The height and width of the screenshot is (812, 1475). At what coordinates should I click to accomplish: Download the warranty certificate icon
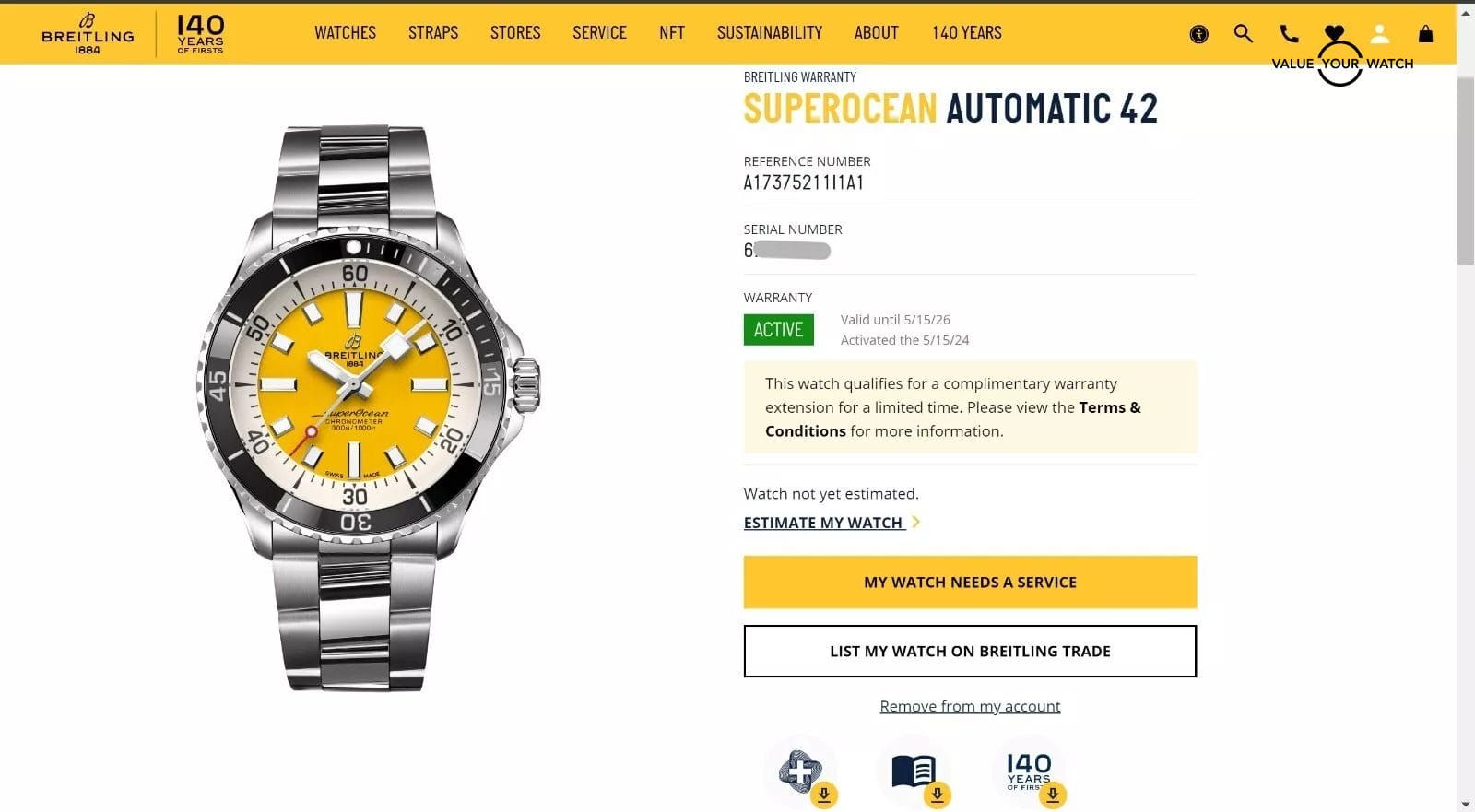[801, 772]
